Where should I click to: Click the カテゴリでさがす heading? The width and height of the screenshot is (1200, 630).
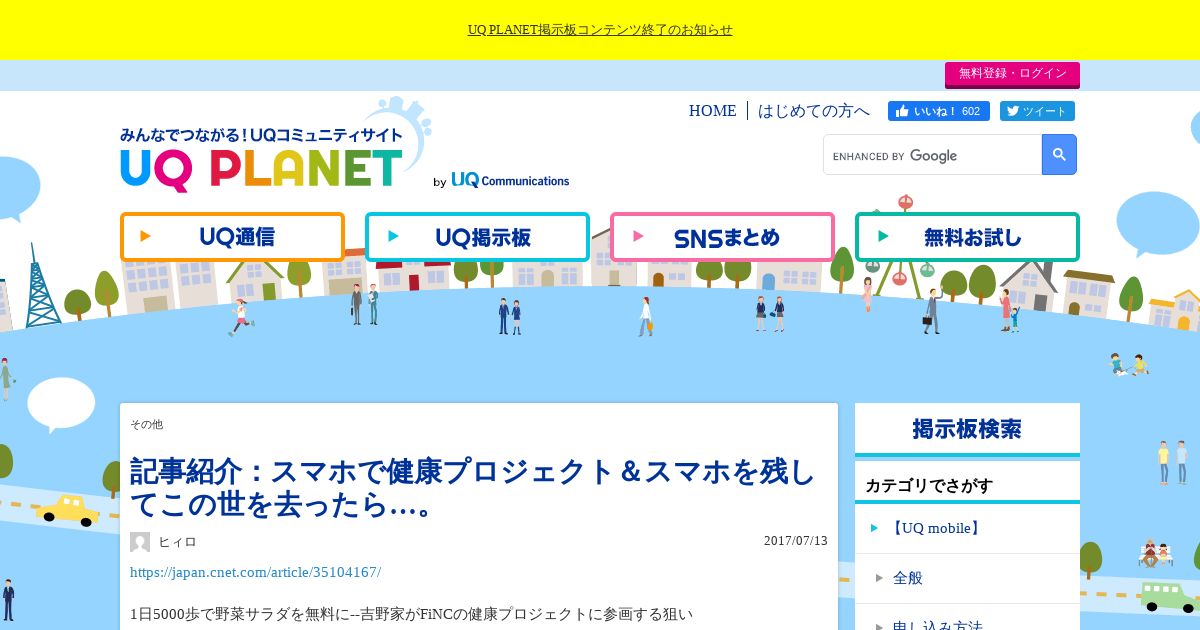click(929, 486)
